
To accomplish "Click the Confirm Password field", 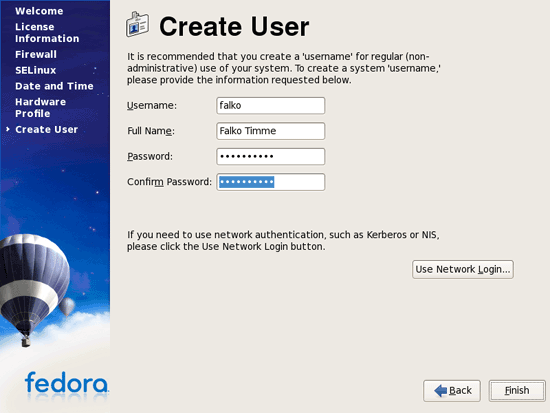I will (270, 182).
